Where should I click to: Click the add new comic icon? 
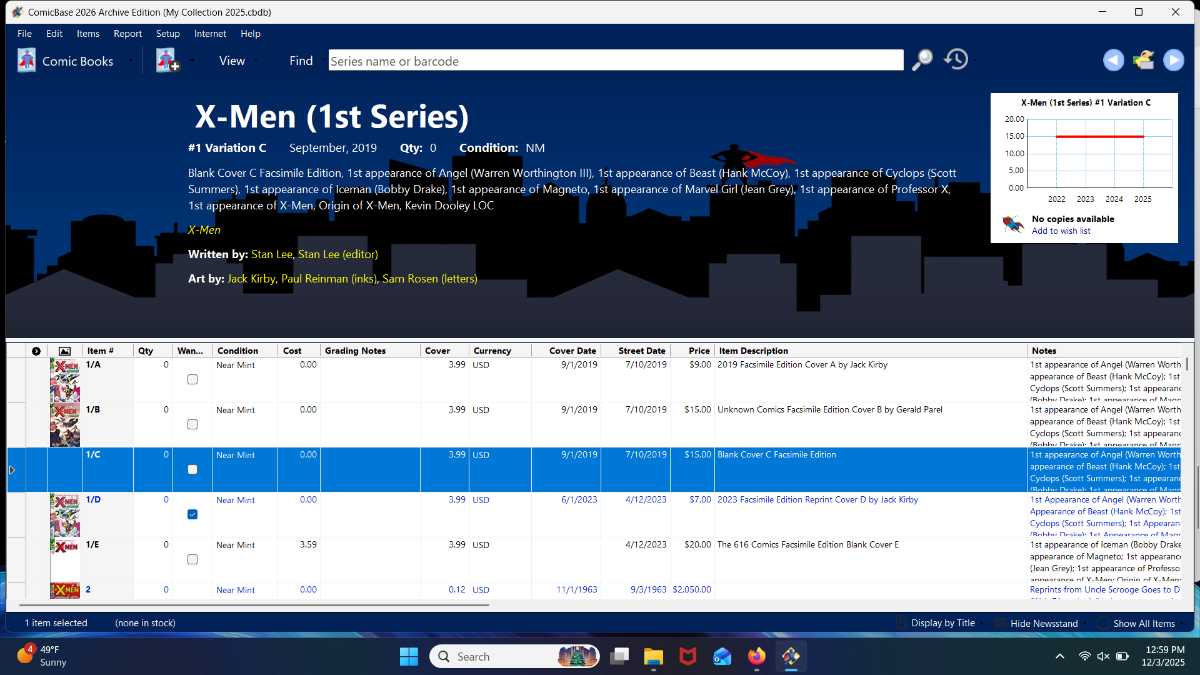[x=167, y=61]
